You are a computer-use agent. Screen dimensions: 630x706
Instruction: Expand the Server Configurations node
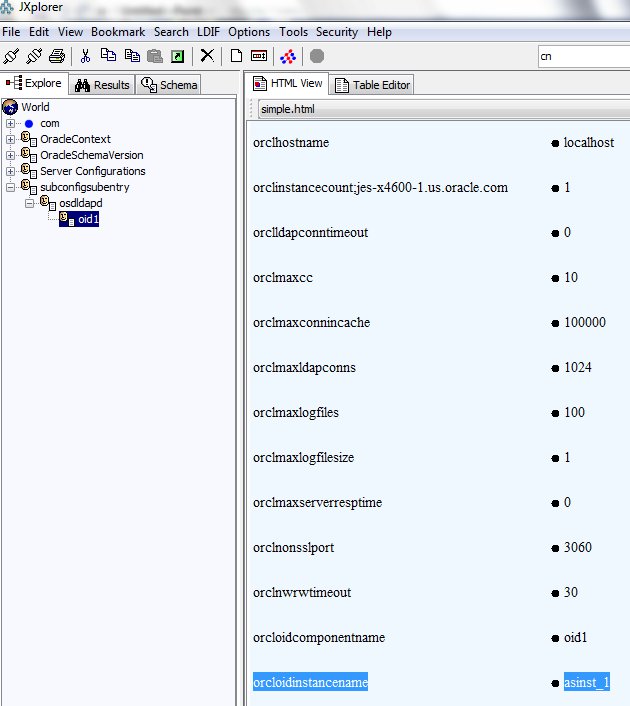[x=10, y=171]
